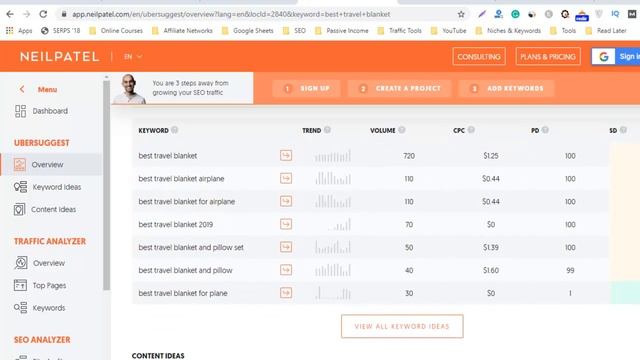Collapse sidebar with Menu back chevron
This screenshot has width=640, height=360.
click(22, 89)
